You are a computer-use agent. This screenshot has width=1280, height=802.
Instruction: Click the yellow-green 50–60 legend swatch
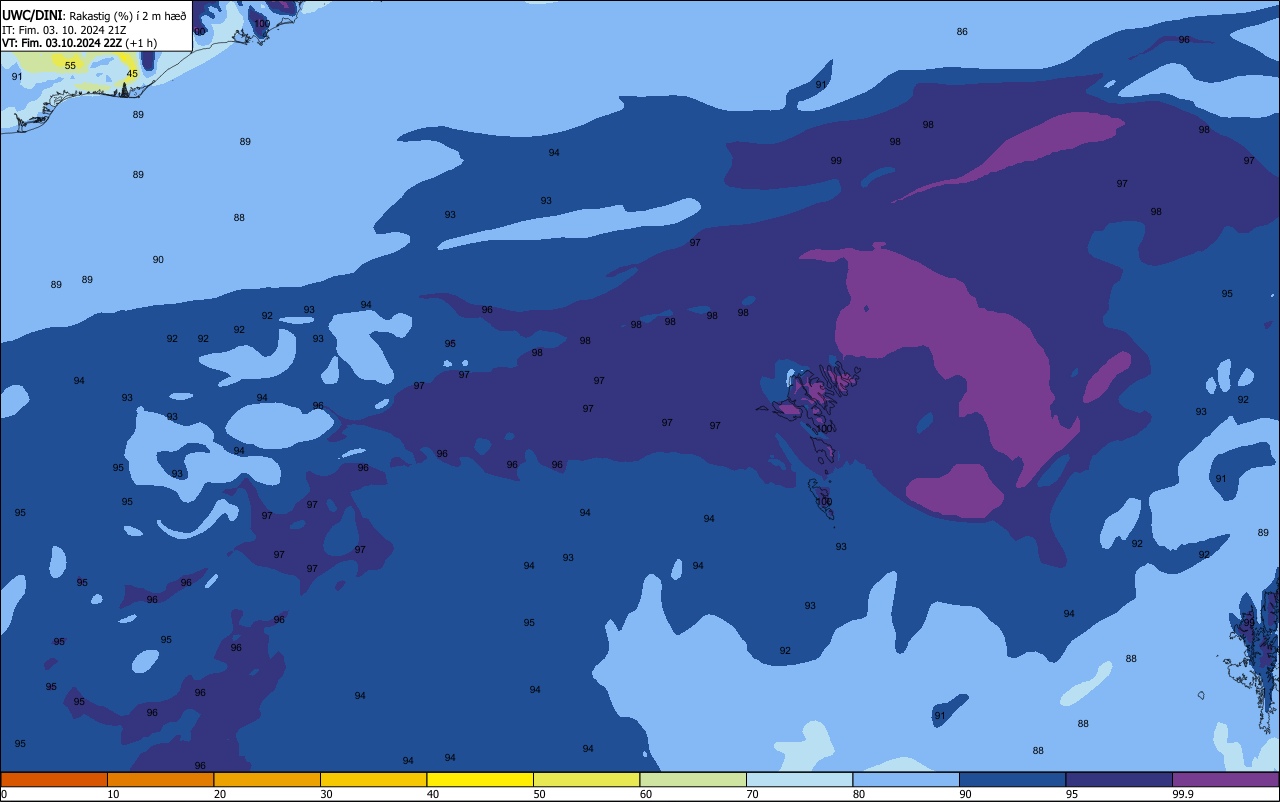(x=586, y=779)
